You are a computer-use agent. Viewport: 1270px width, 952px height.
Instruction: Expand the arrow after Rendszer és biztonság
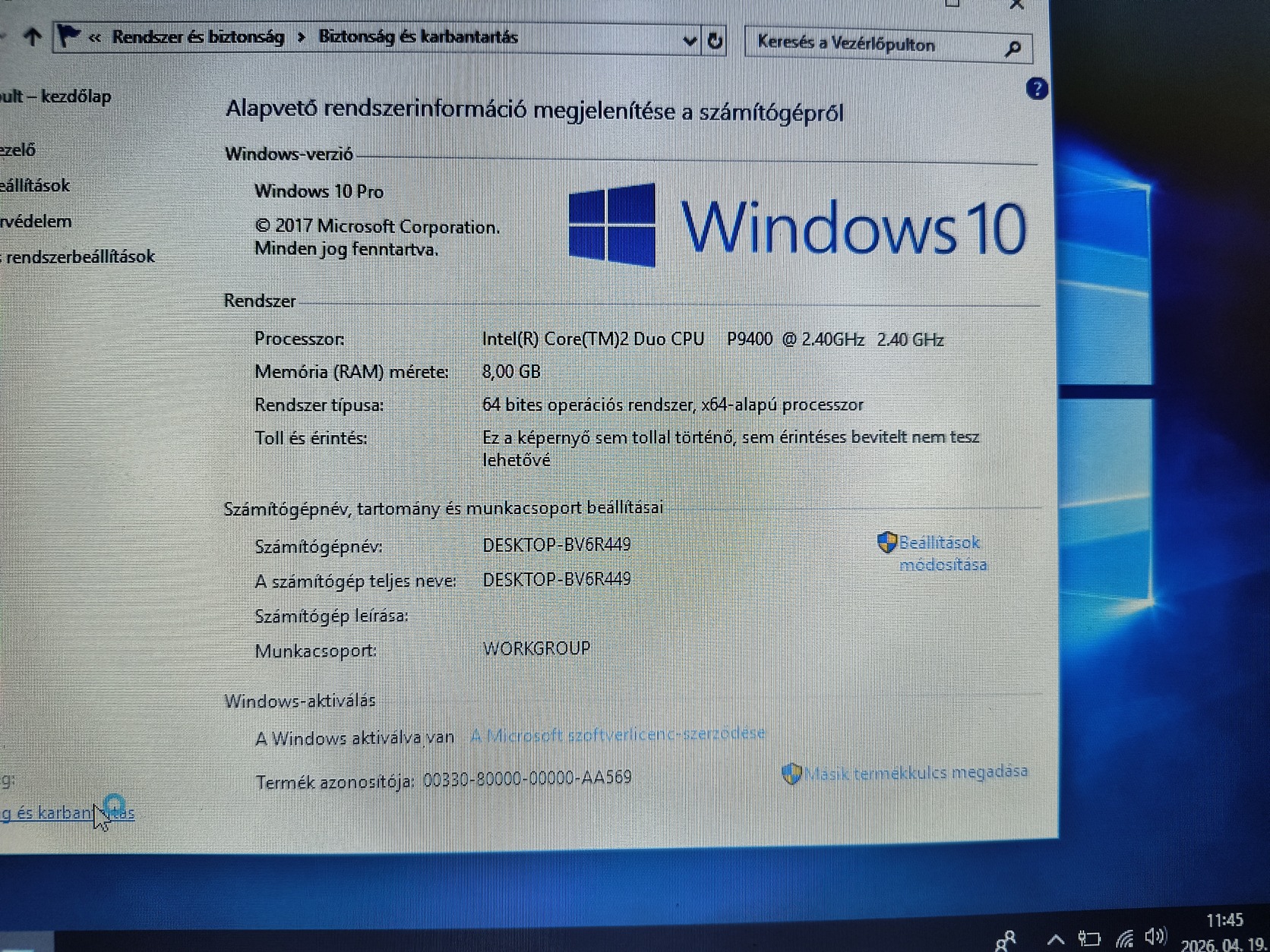(x=302, y=37)
